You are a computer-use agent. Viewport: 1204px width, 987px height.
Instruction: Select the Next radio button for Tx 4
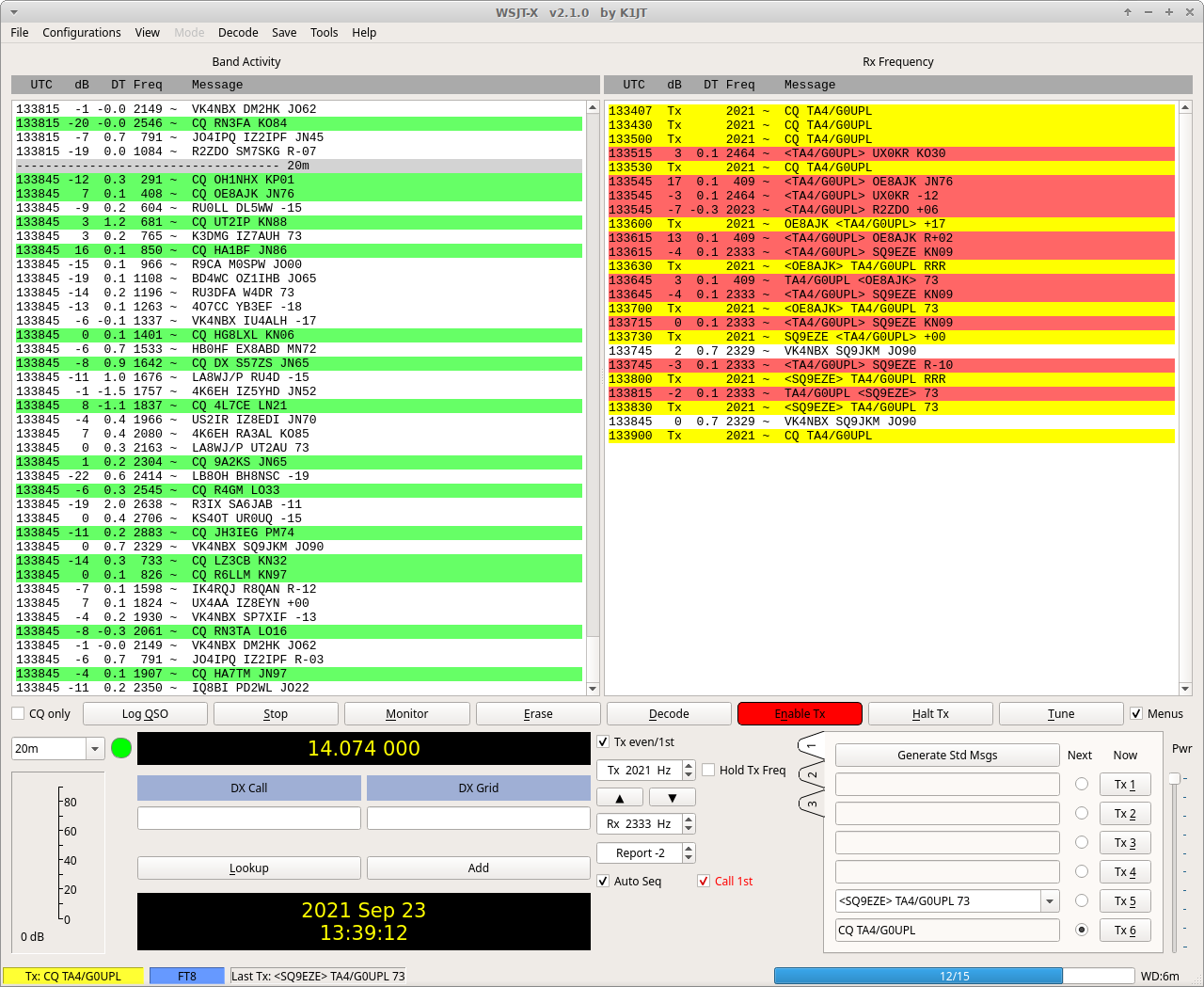pos(1082,871)
